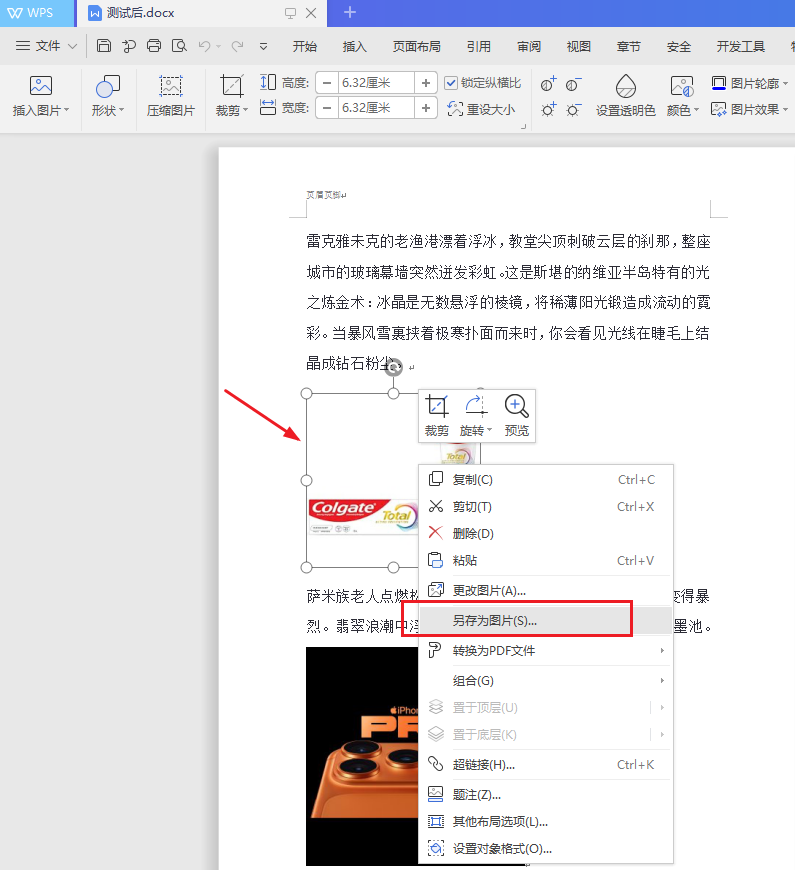This screenshot has width=795, height=870.
Task: Click the Save icon in quick access toolbar
Action: (x=104, y=45)
